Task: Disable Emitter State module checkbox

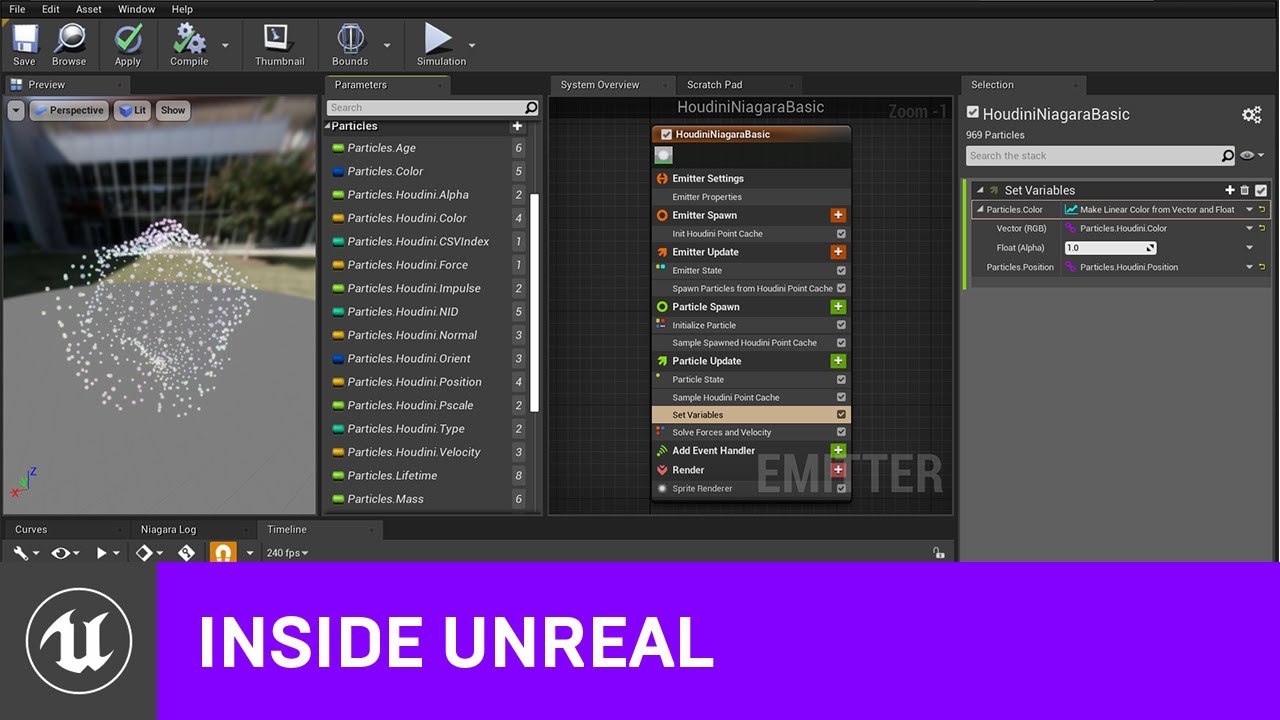Action: tap(841, 271)
